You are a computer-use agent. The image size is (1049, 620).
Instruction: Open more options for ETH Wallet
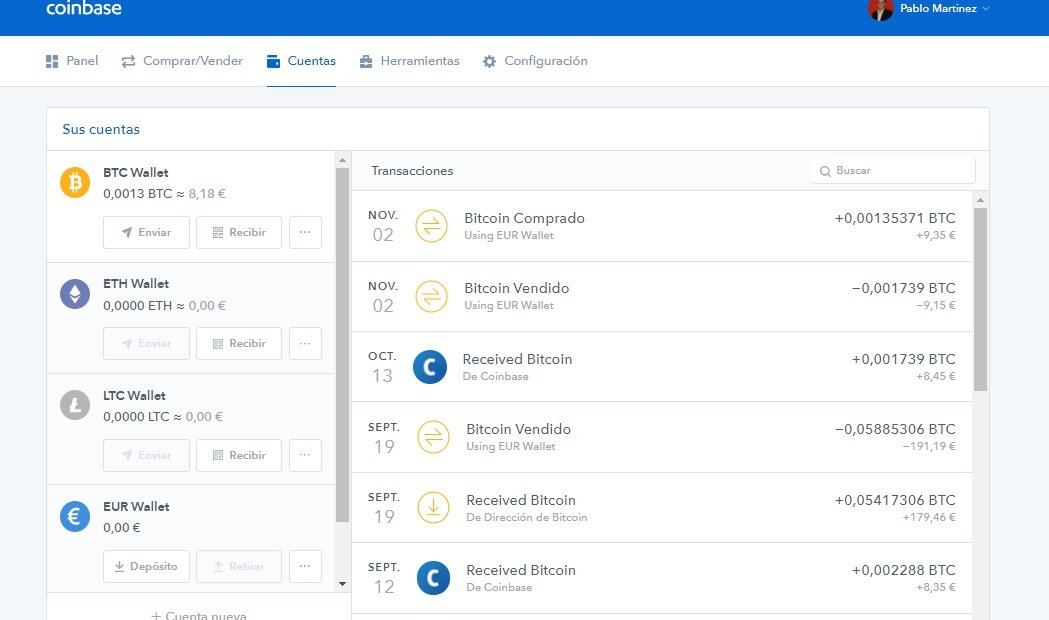305,343
